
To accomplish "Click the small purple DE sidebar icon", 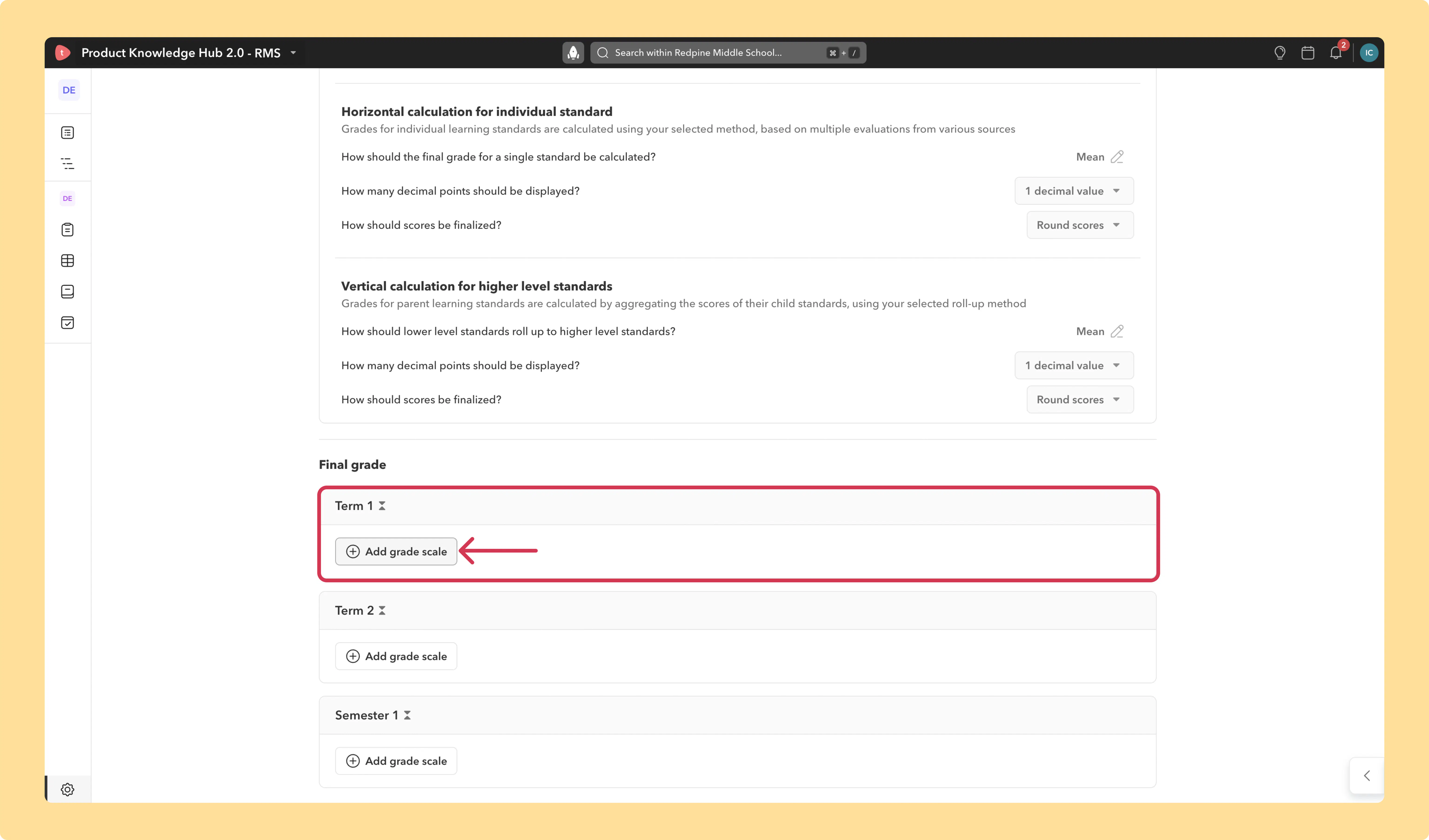I will tap(67, 199).
